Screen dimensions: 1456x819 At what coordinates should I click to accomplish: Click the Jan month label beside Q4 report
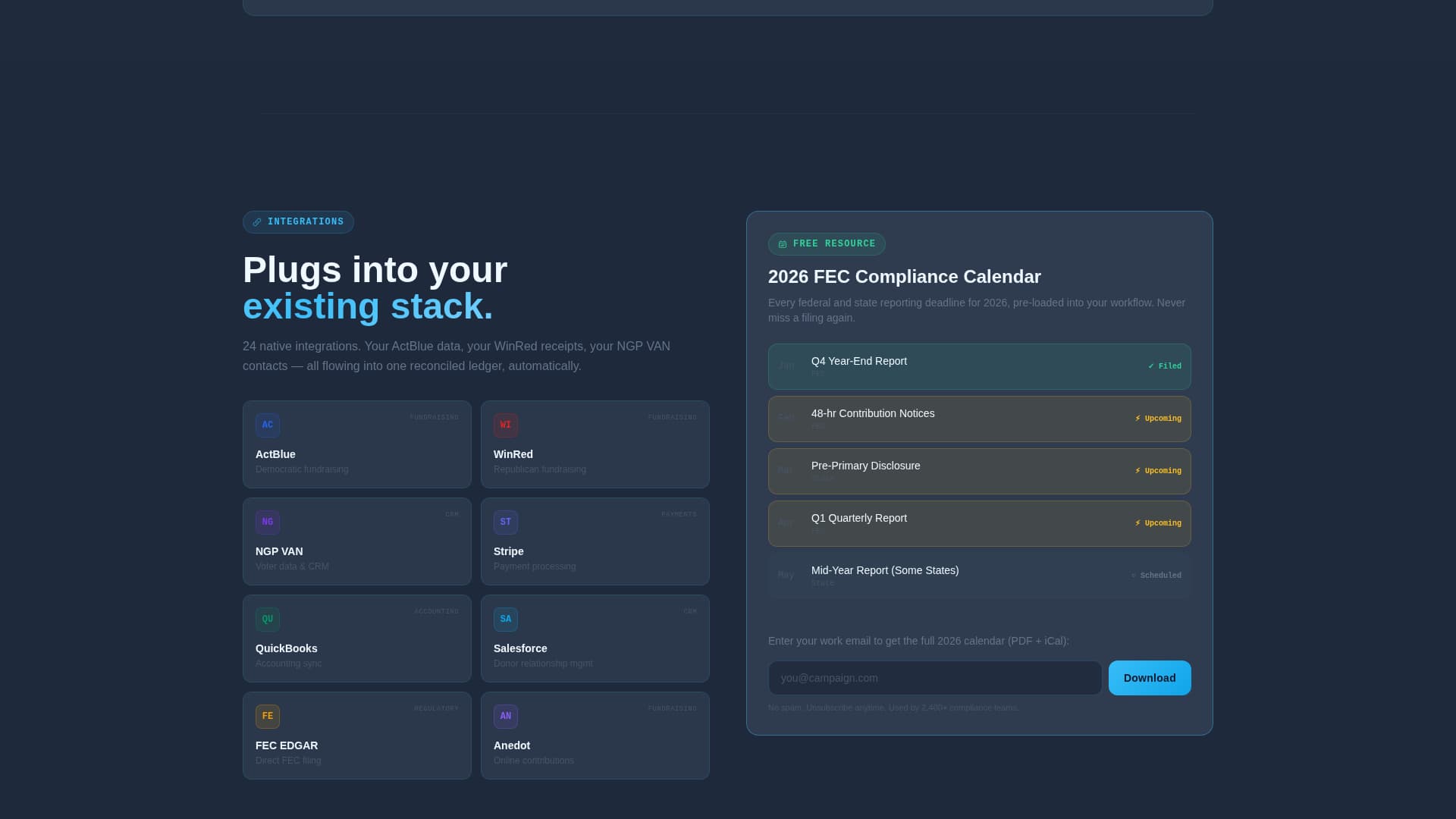[786, 366]
